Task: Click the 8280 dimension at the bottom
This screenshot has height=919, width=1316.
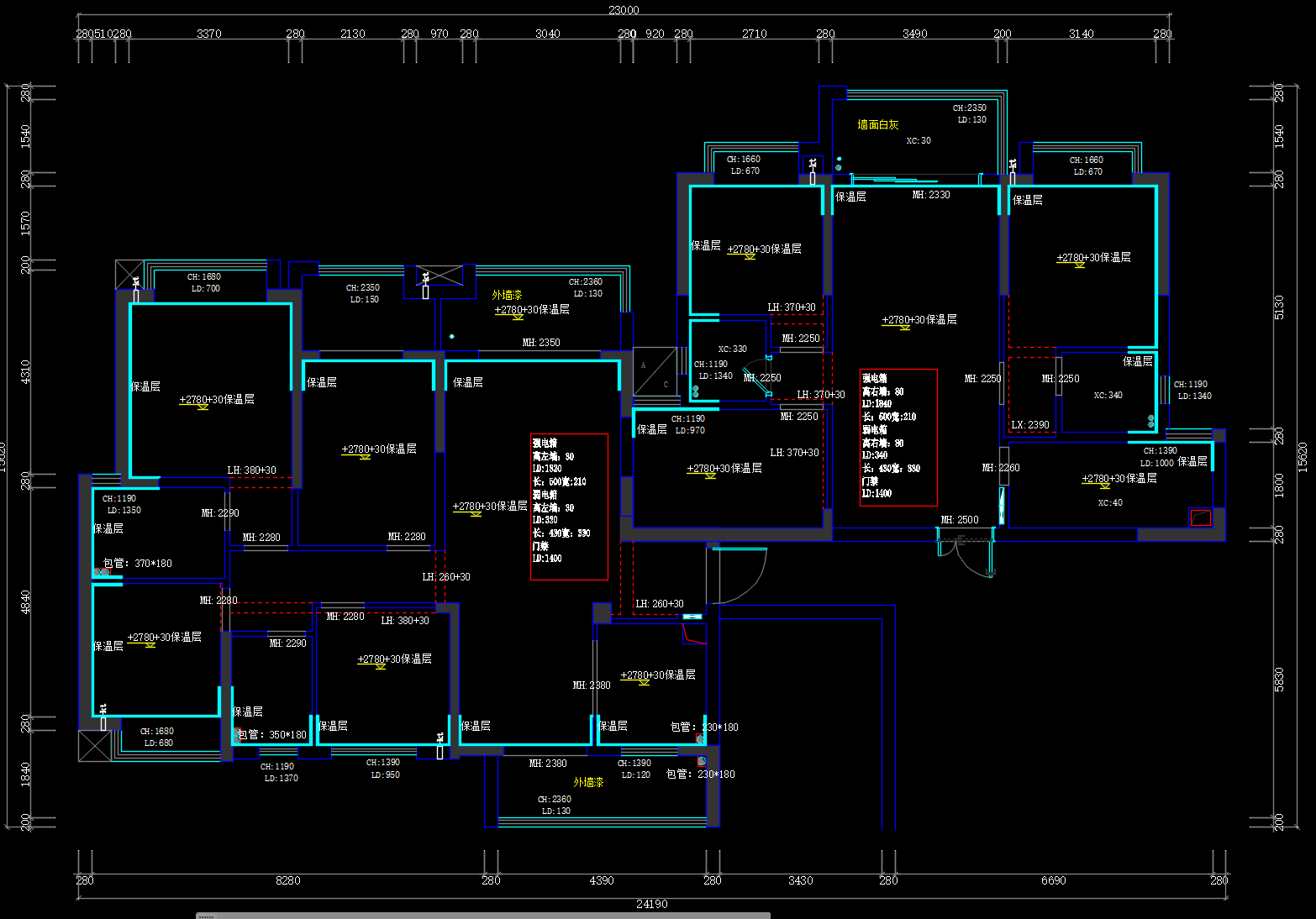Action: [x=287, y=880]
